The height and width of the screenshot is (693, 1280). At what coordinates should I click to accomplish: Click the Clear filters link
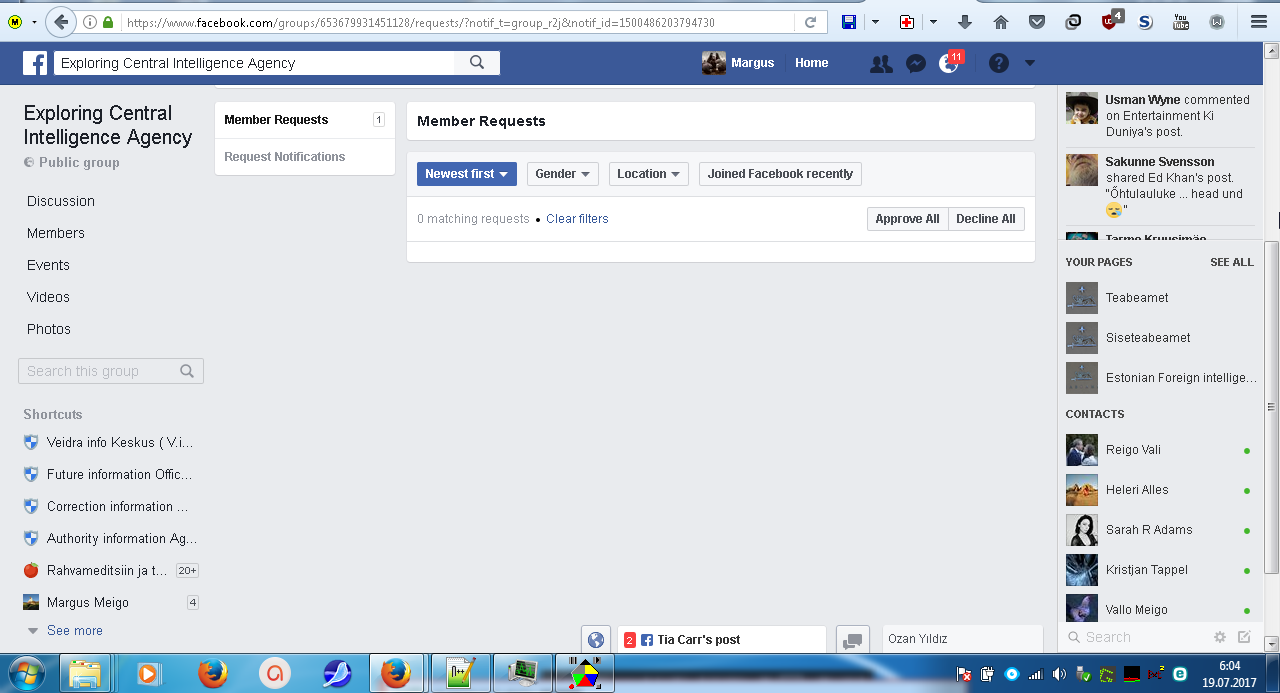click(x=577, y=219)
